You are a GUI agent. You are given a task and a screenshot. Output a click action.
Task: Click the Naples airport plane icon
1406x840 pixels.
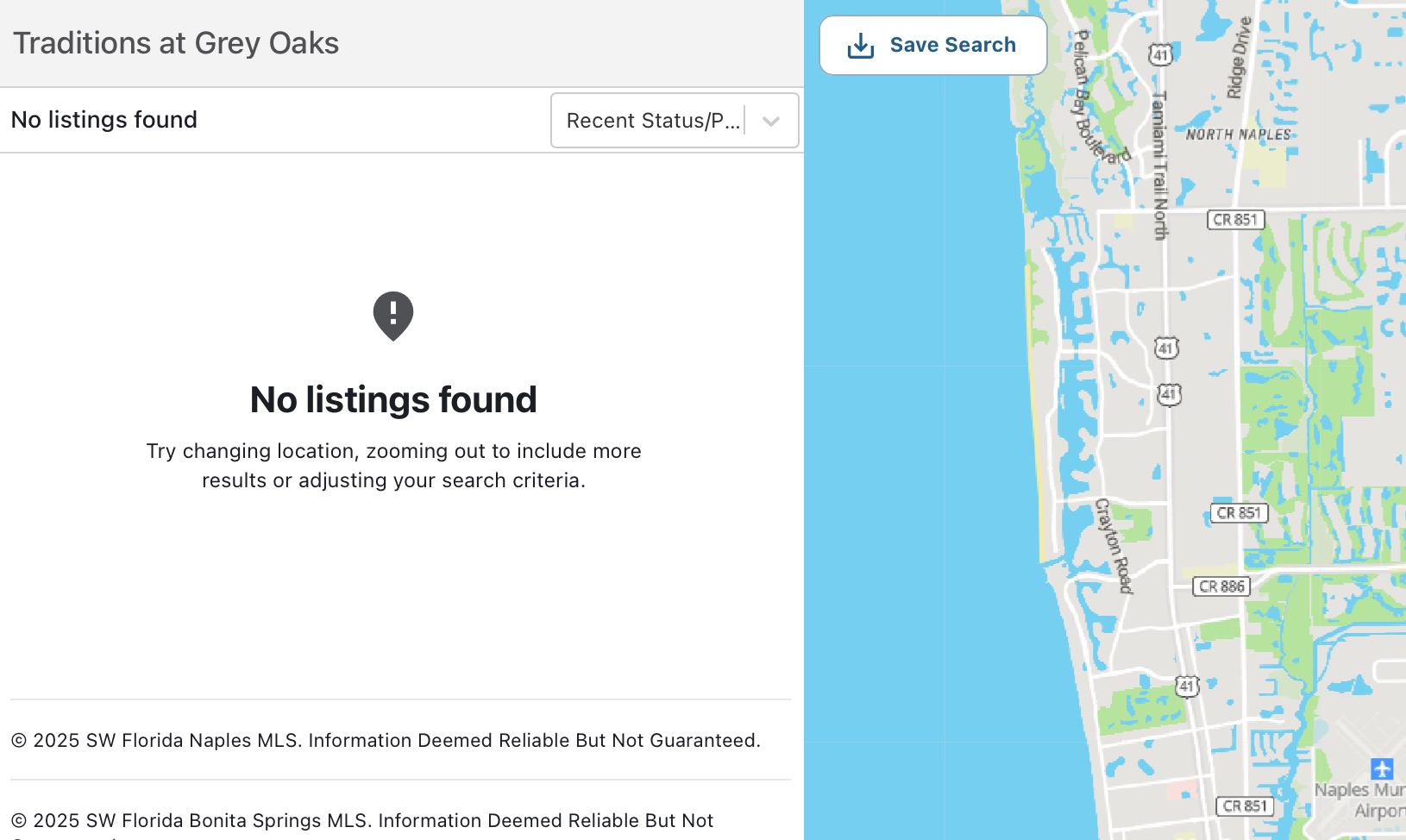pyautogui.click(x=1382, y=768)
